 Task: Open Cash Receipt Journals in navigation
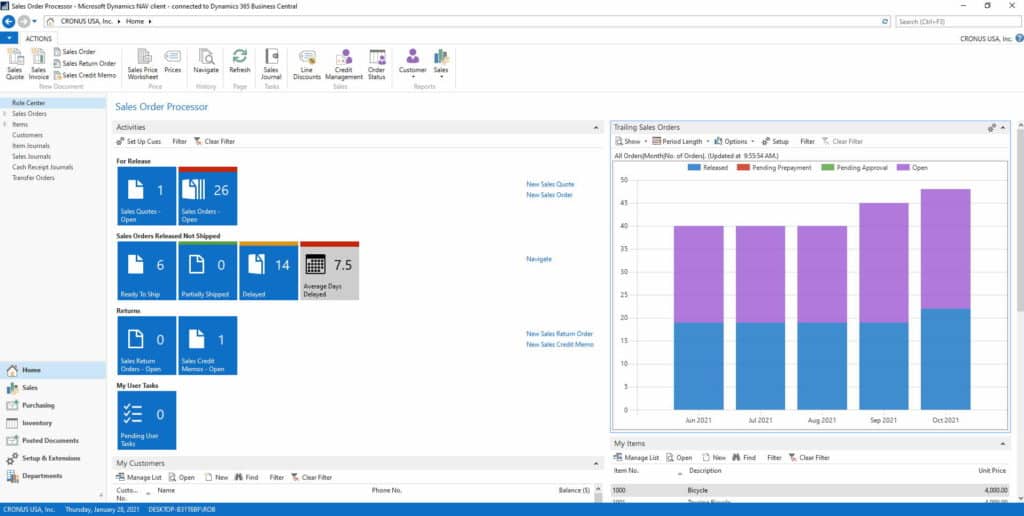pos(42,167)
